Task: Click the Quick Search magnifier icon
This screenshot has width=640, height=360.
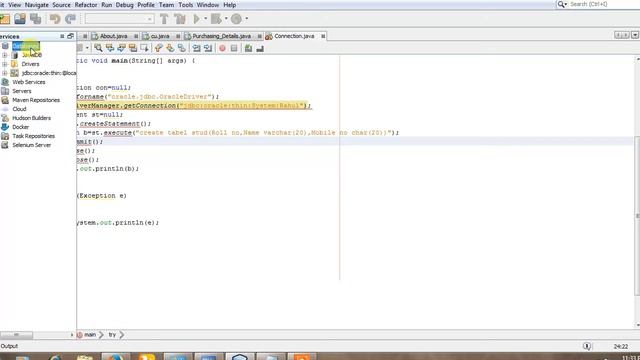Action: click(561, 4)
